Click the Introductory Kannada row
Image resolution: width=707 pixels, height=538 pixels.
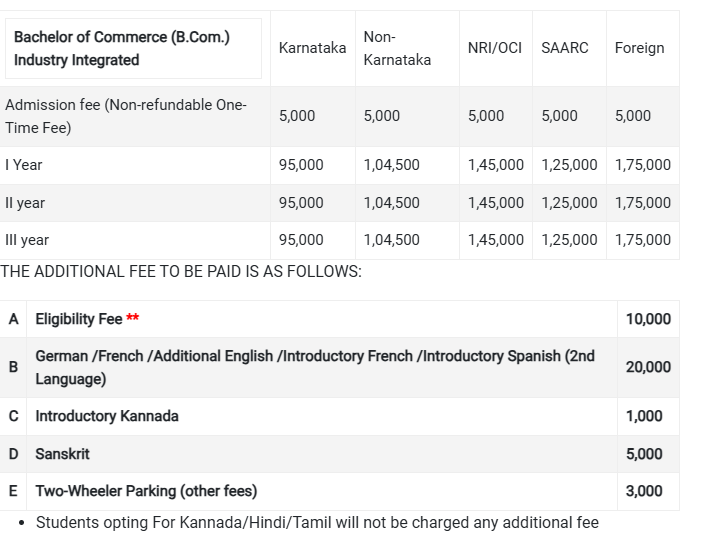[x=340, y=416]
